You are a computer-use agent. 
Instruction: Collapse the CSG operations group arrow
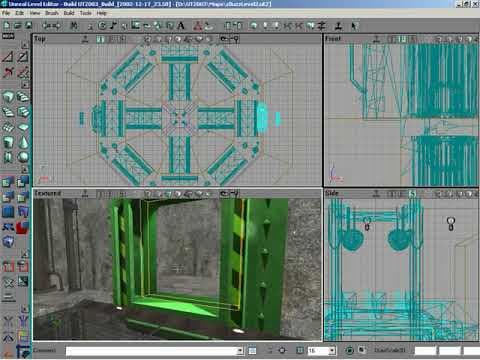point(24,170)
